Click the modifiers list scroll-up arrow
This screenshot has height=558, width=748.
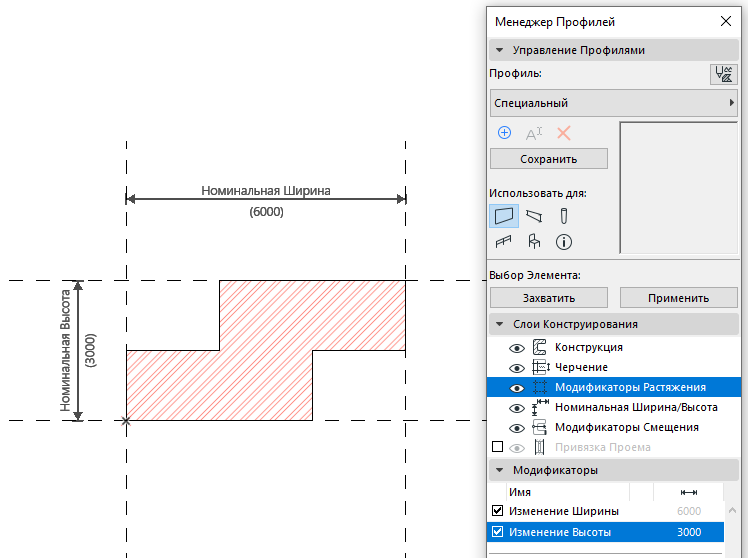732,510
